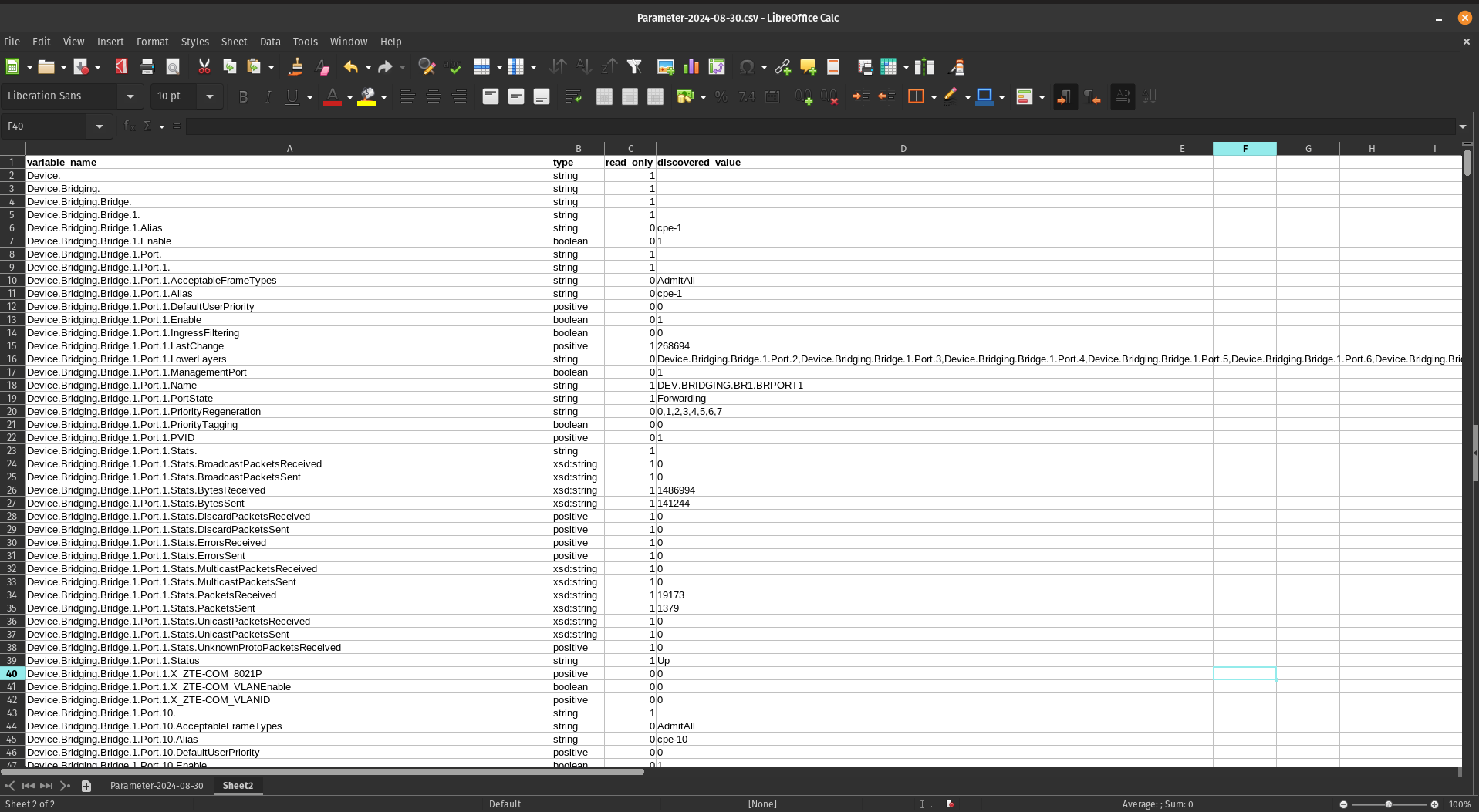Open the font size dropdown
Viewport: 1479px width, 812px height.
click(209, 96)
